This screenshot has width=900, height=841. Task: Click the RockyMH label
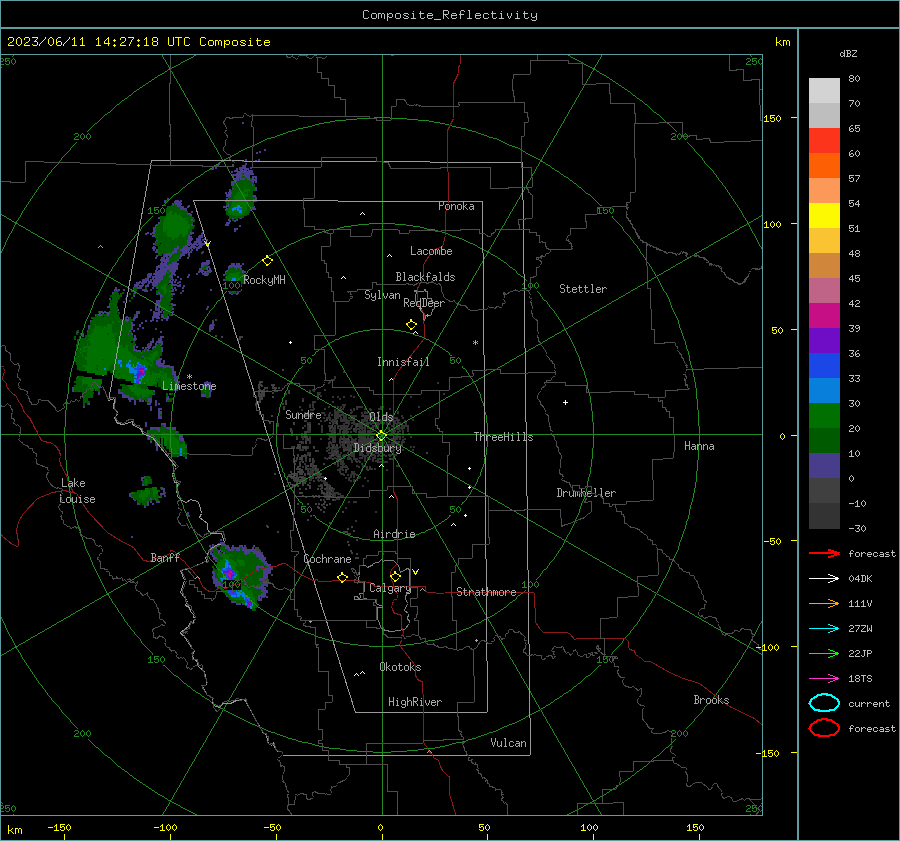(264, 280)
